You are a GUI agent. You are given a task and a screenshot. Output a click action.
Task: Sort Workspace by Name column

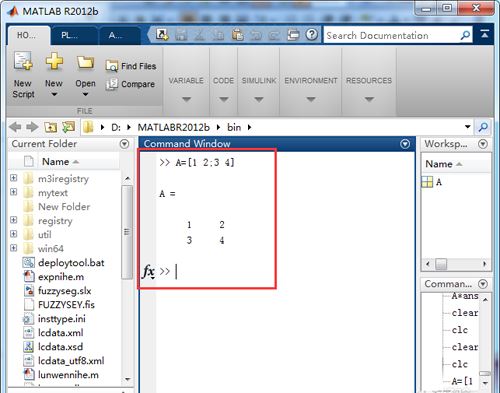(x=443, y=164)
